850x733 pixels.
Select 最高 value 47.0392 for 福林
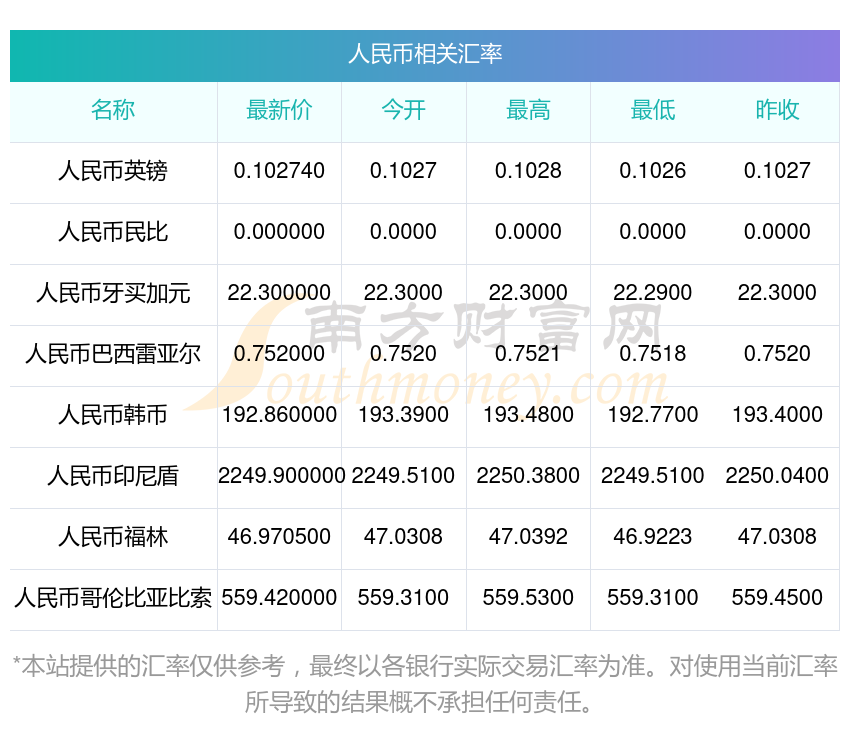pyautogui.click(x=528, y=537)
